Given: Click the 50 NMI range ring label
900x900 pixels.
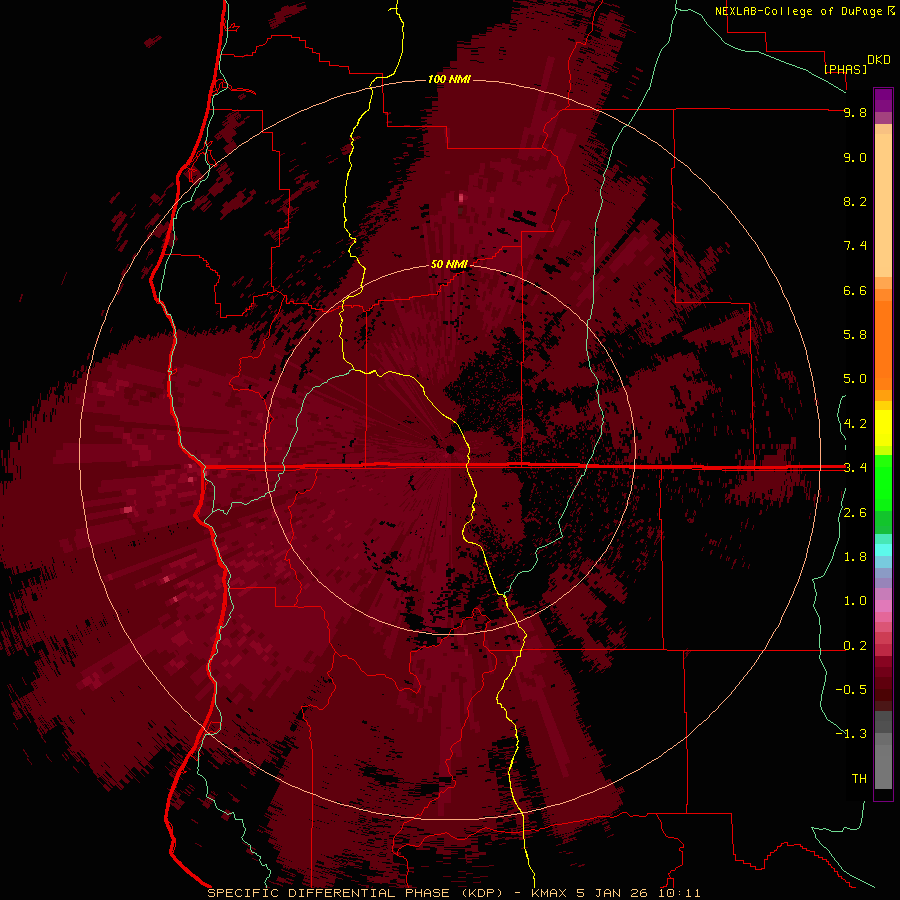Looking at the screenshot, I should pos(449,264).
